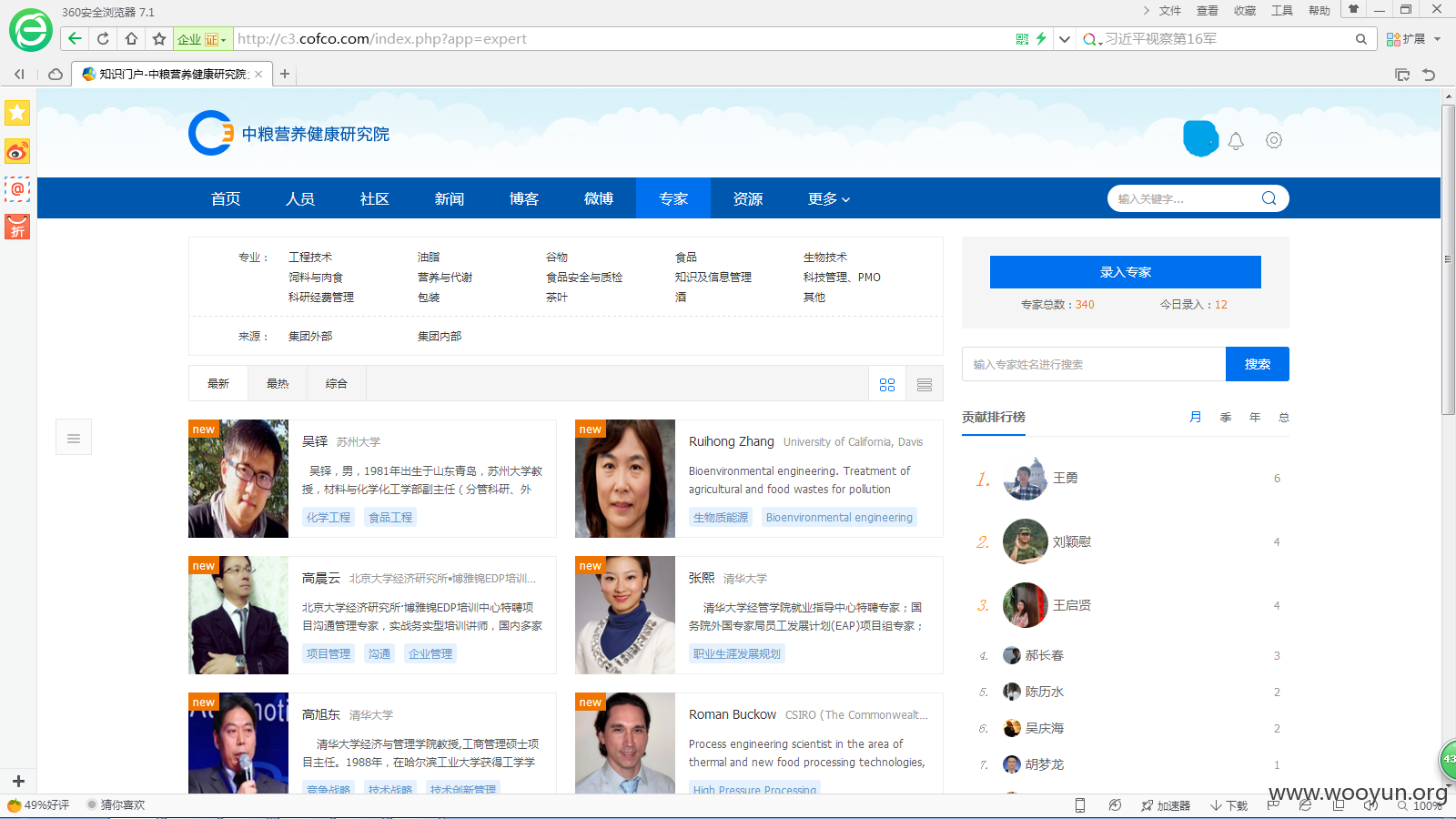Screen dimensions: 1456x819
Task: Open the 博客 section
Action: [x=524, y=198]
